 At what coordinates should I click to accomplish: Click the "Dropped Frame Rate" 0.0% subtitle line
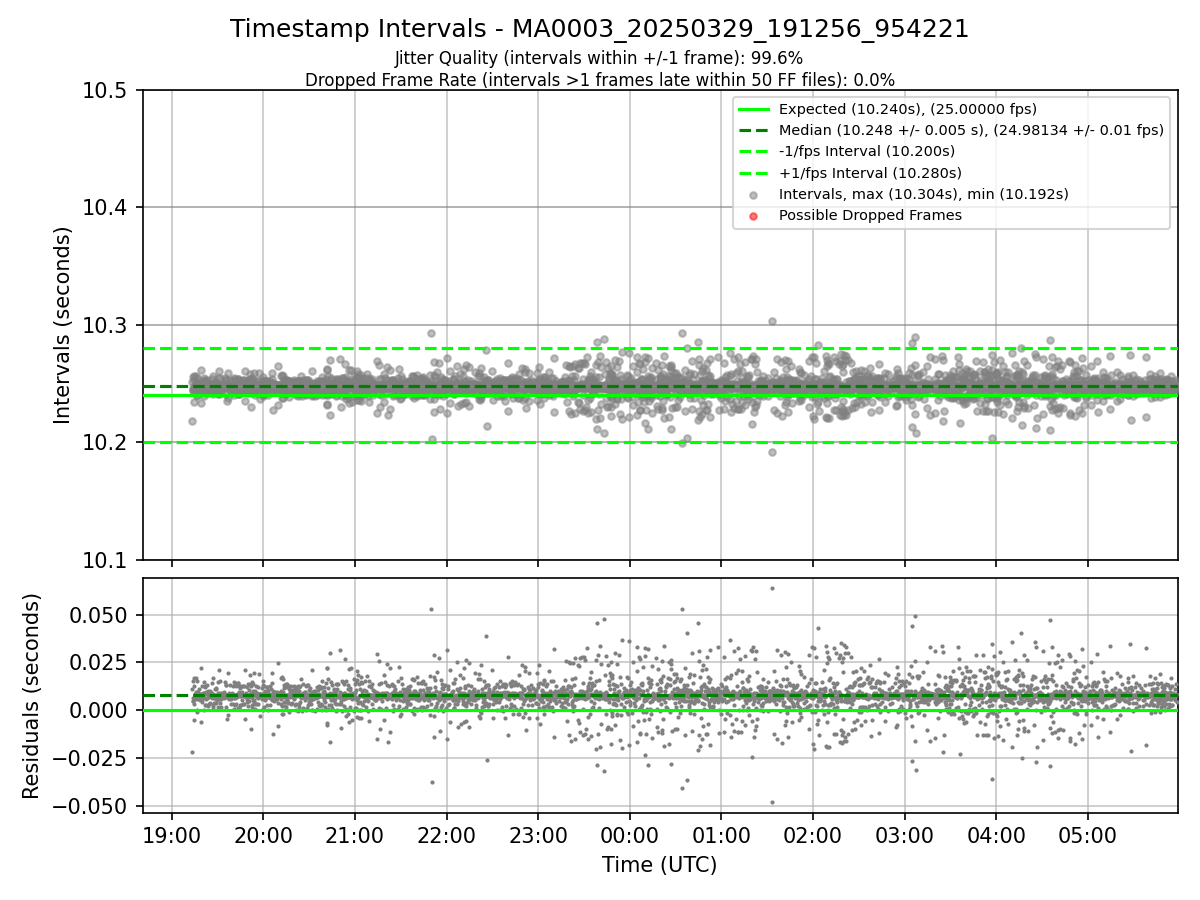600,80
